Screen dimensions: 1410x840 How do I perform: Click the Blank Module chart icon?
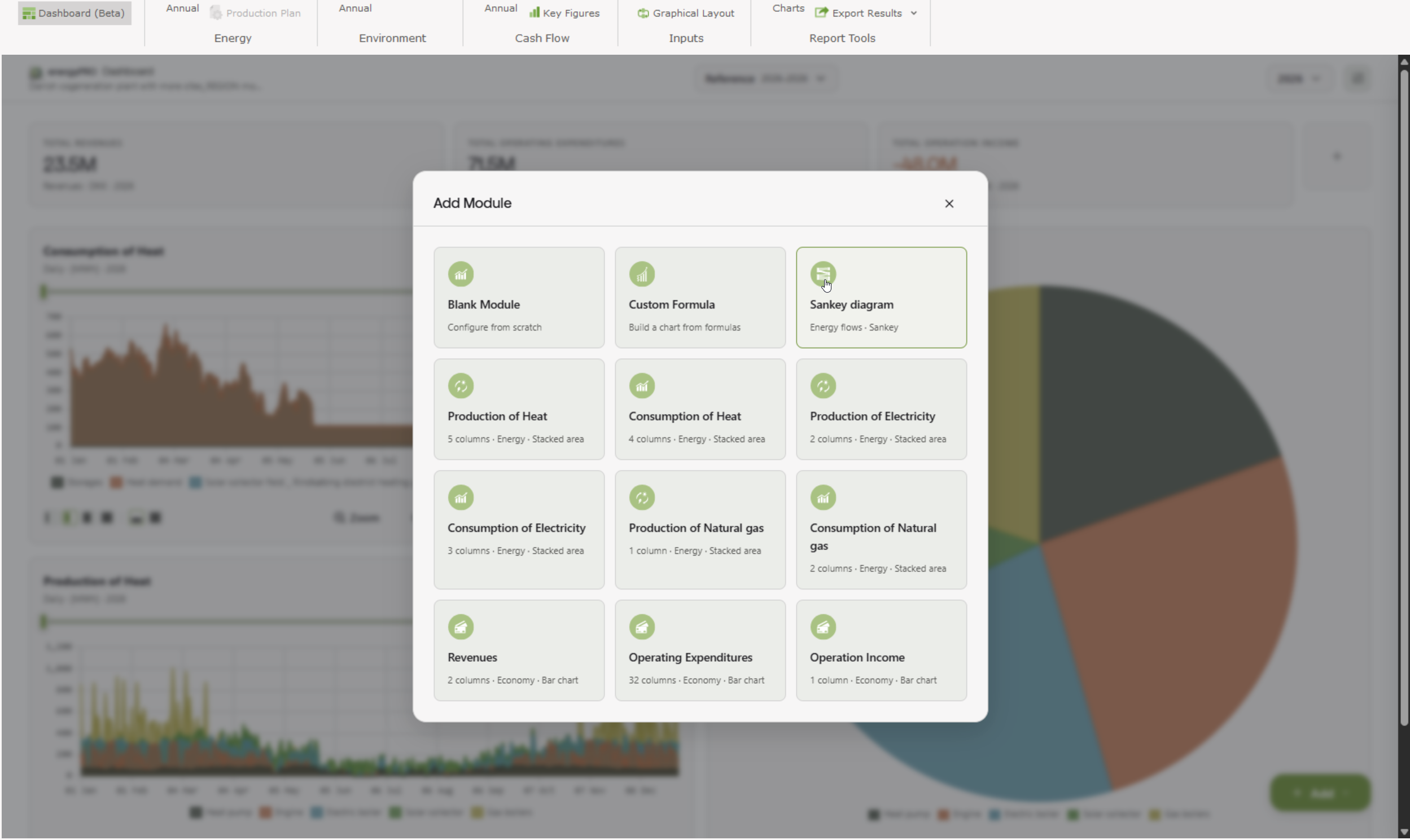(461, 275)
